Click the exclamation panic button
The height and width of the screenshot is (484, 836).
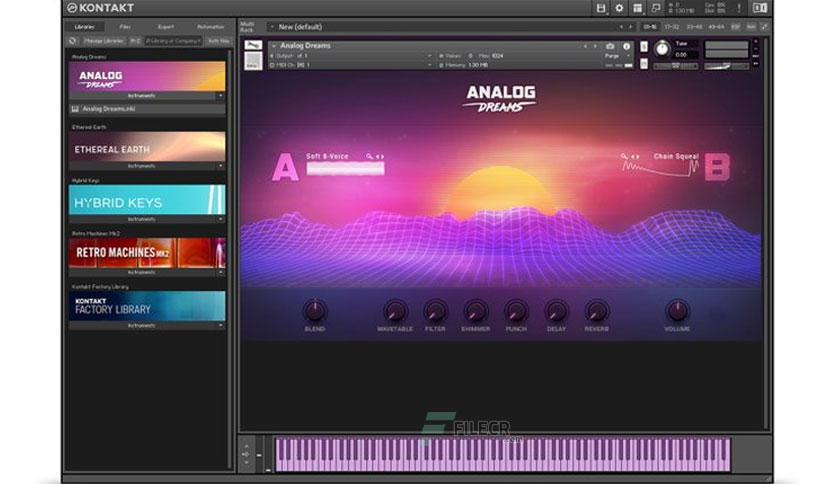(x=739, y=8)
